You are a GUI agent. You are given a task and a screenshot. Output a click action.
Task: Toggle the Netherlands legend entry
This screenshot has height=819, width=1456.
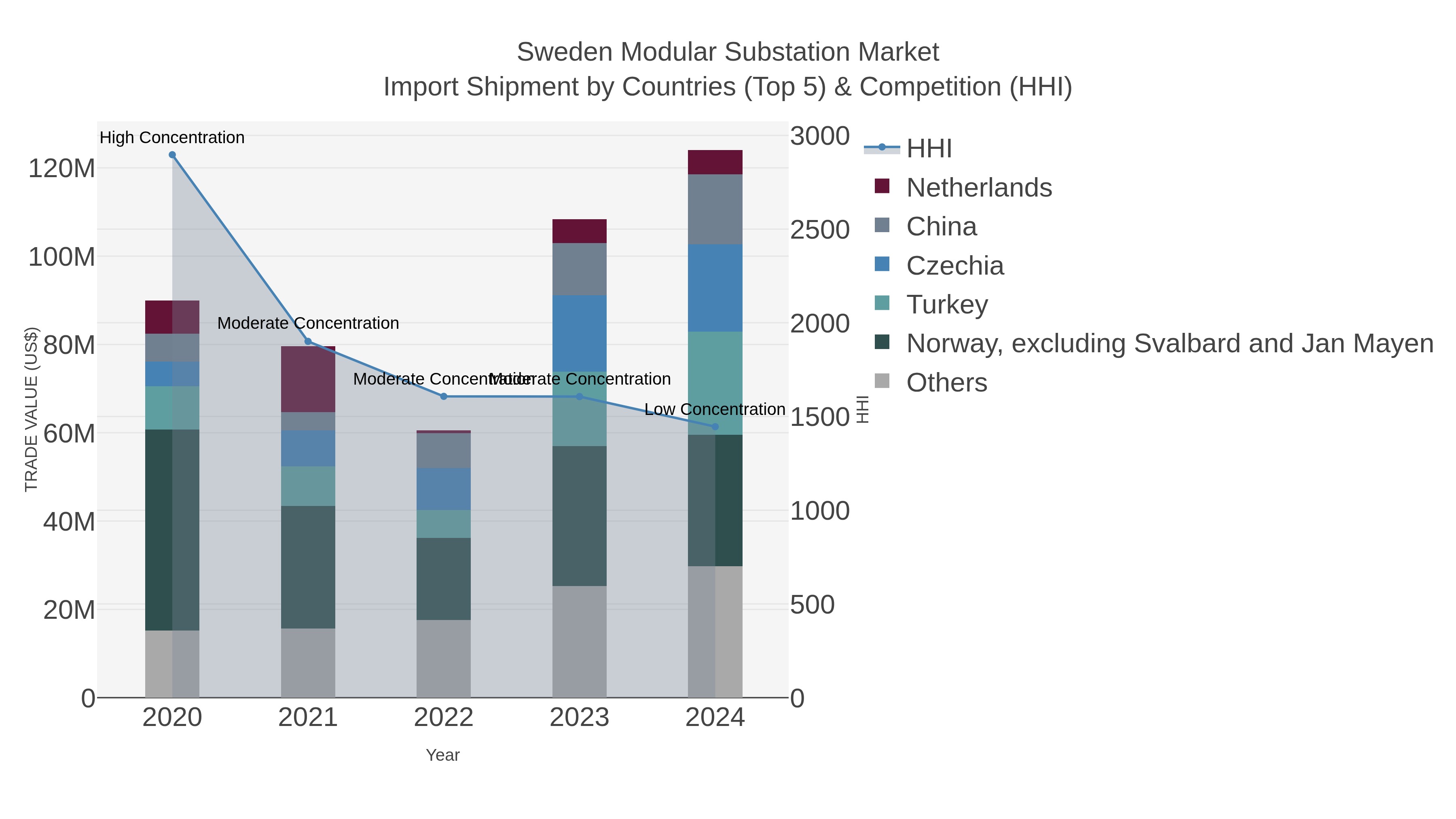tap(963, 187)
